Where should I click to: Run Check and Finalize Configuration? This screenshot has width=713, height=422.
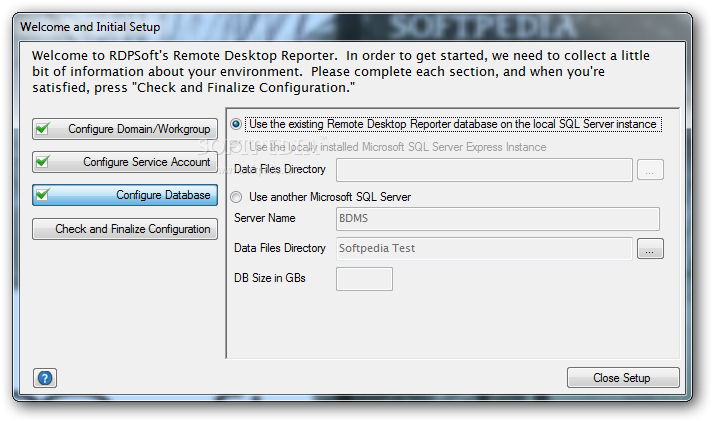(125, 229)
